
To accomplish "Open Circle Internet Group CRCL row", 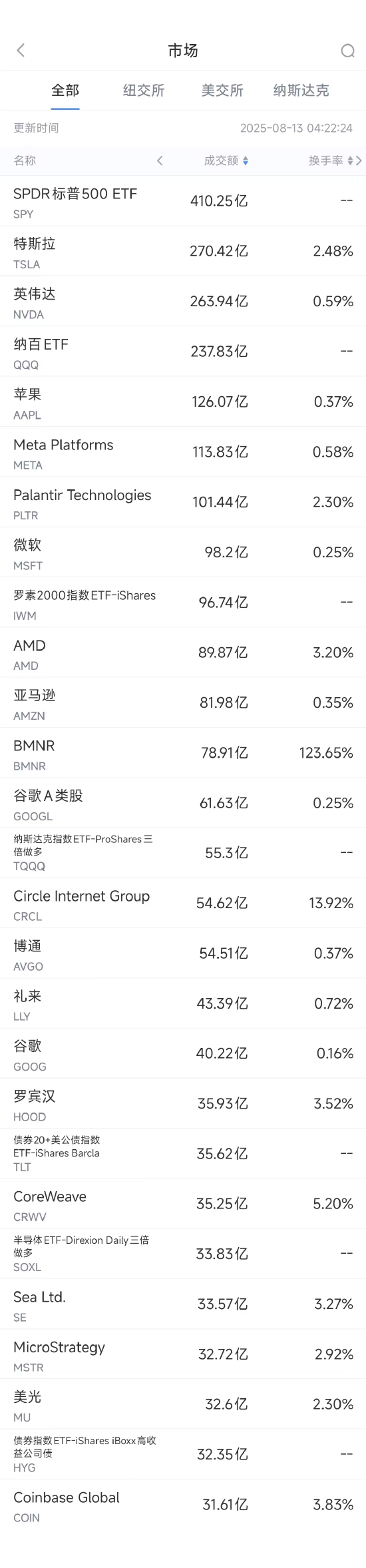I will 183,903.
